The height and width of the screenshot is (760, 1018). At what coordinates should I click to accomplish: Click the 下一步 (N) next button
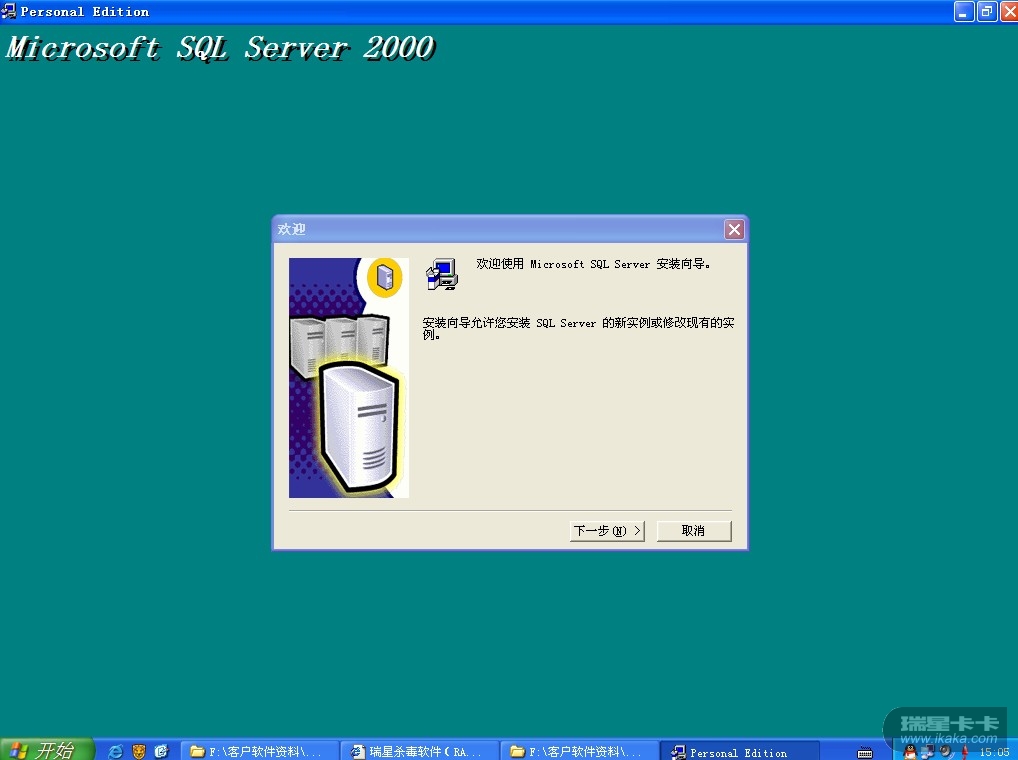tap(607, 531)
